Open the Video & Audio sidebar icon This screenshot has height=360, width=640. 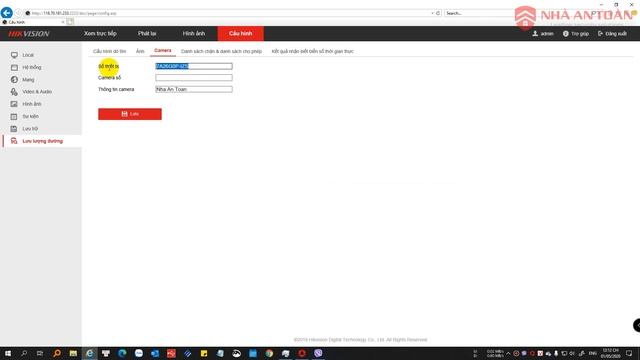(14, 92)
